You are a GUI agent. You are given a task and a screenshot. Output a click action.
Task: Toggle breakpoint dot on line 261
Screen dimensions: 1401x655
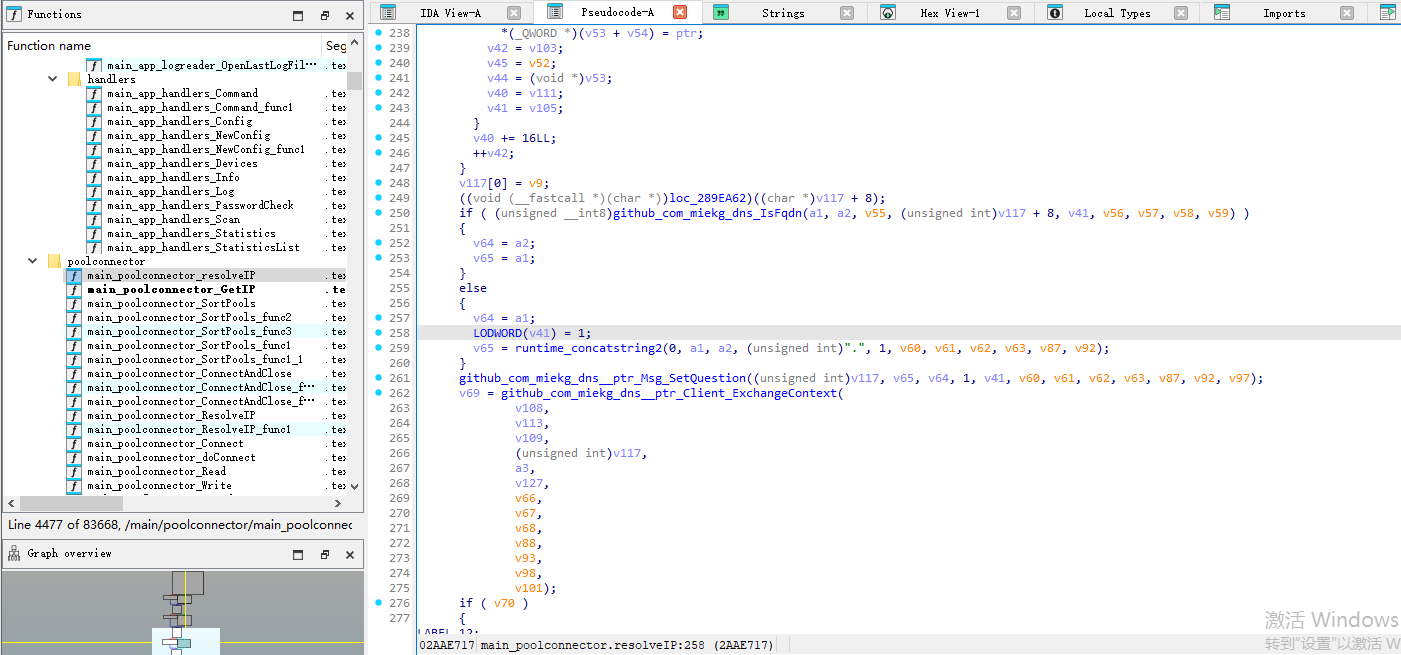pos(378,378)
